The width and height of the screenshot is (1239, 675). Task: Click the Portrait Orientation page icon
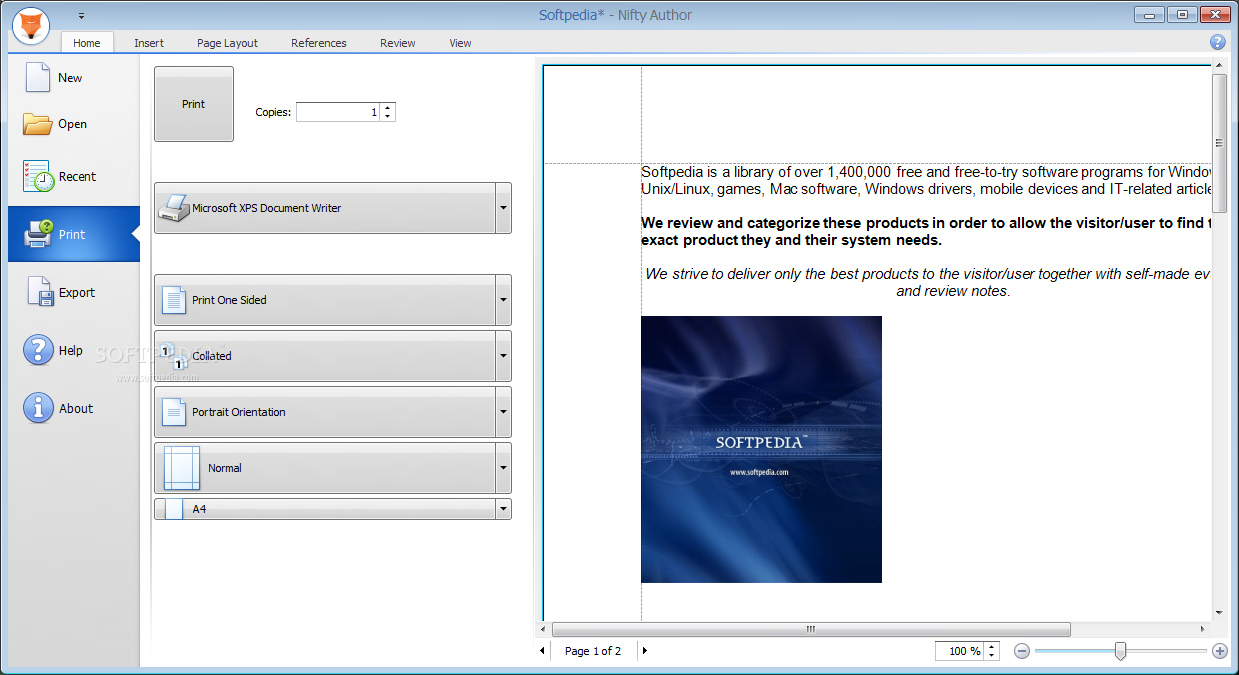coord(174,412)
